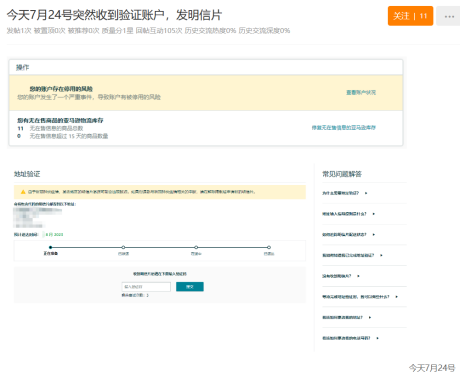Open the 修复无在售信息的亚马逊库存 link

344,127
